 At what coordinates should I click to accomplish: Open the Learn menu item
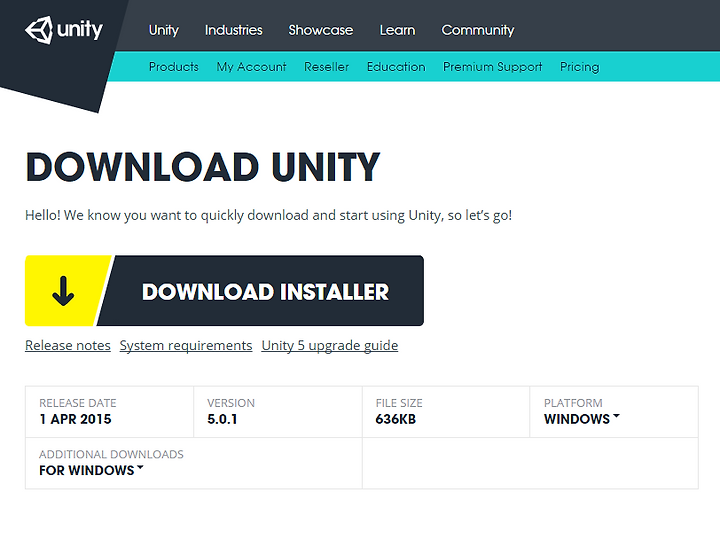click(397, 30)
